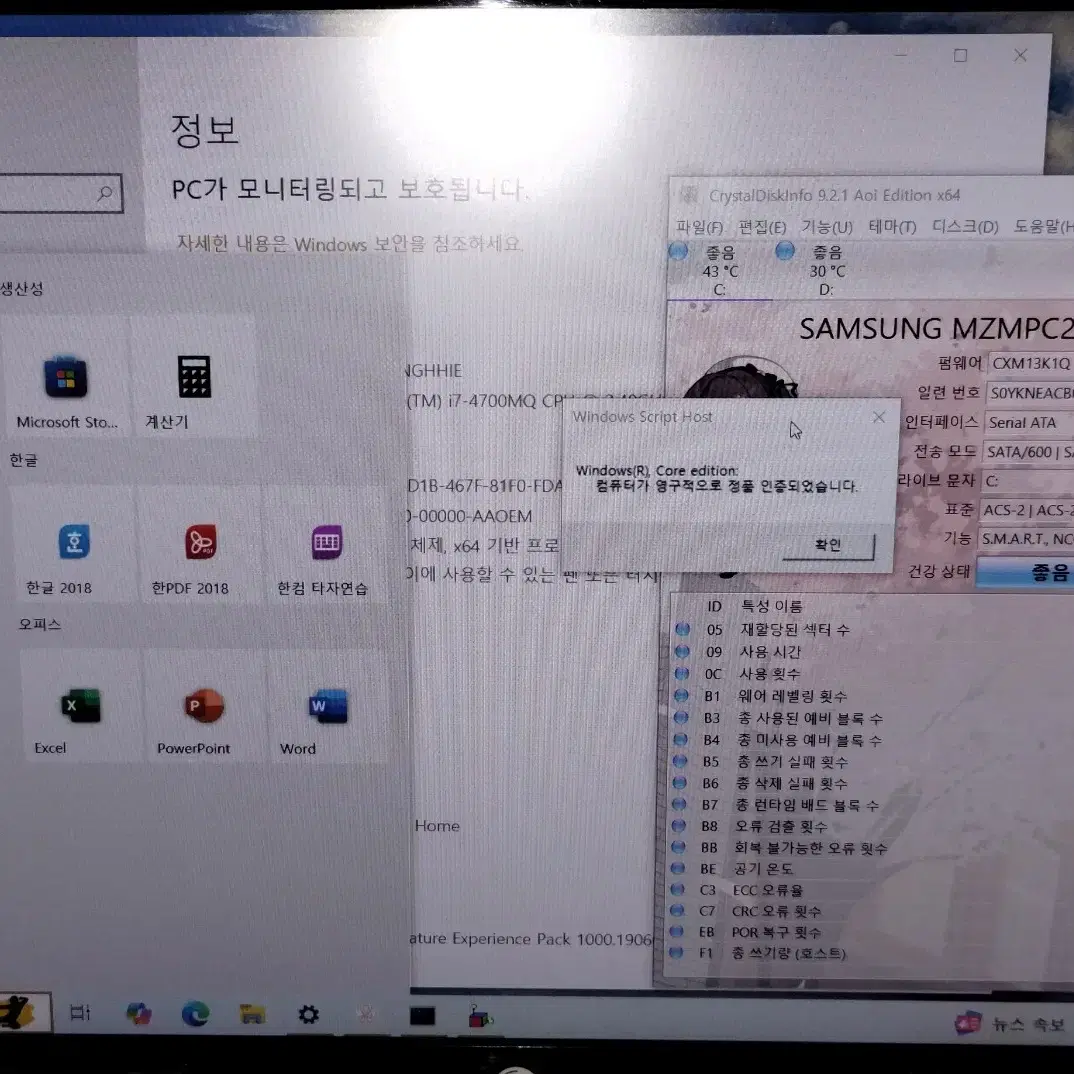The width and height of the screenshot is (1074, 1074).
Task: Select the 오류 검출 횟수 row
Action: (x=871, y=826)
